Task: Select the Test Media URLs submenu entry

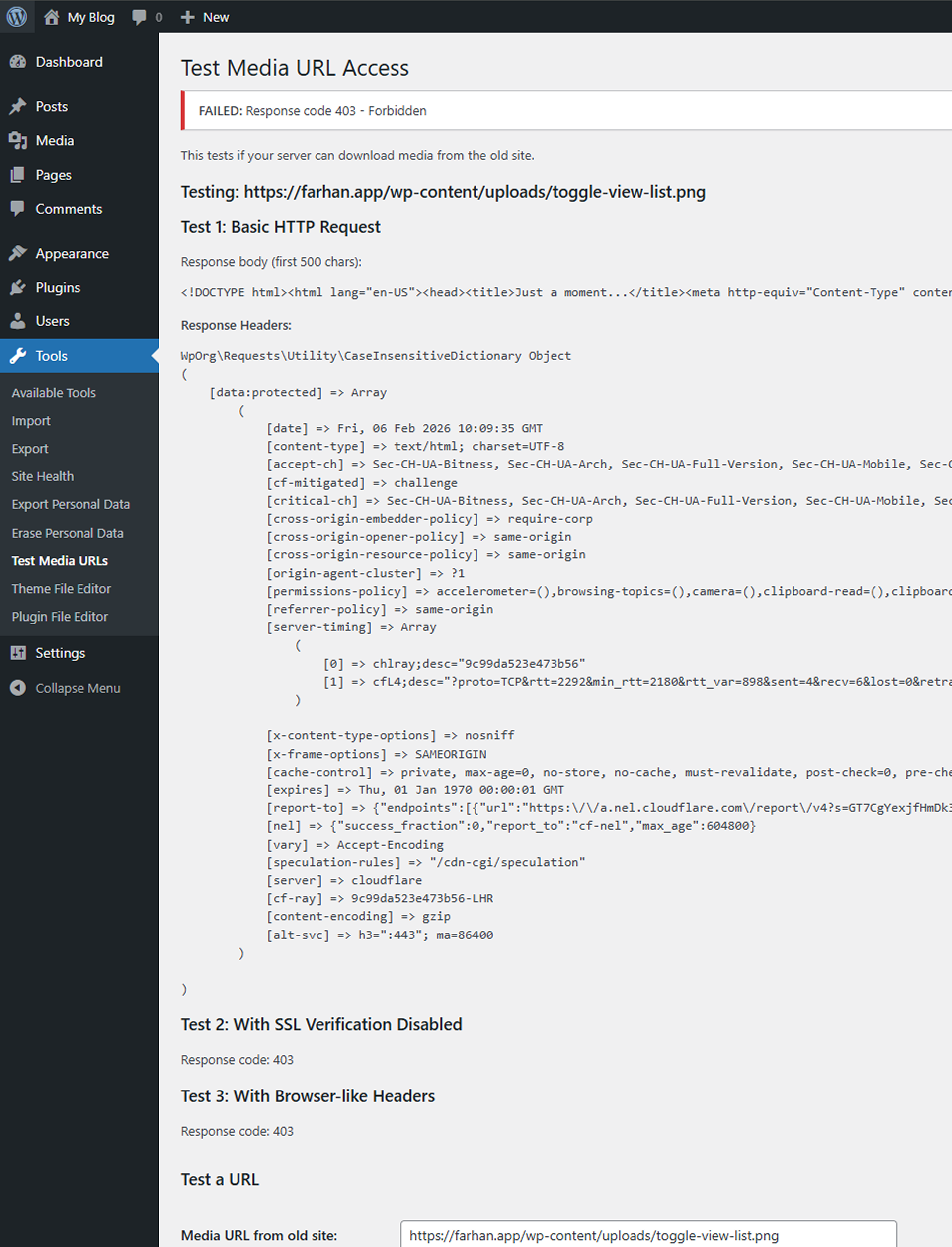Action: [x=60, y=560]
